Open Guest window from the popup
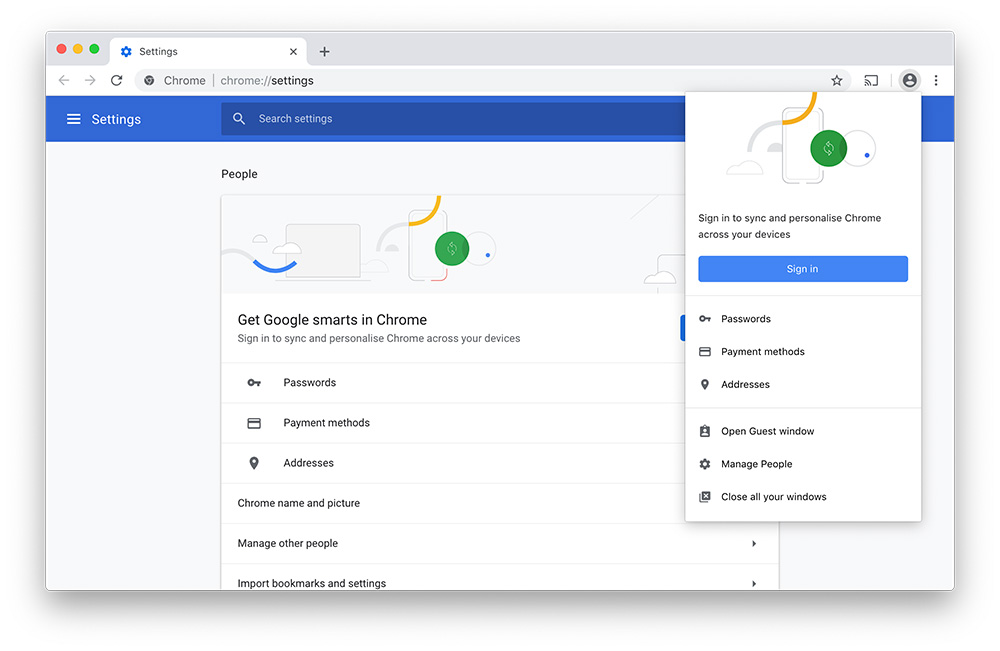This screenshot has height=651, width=1000. (x=767, y=431)
